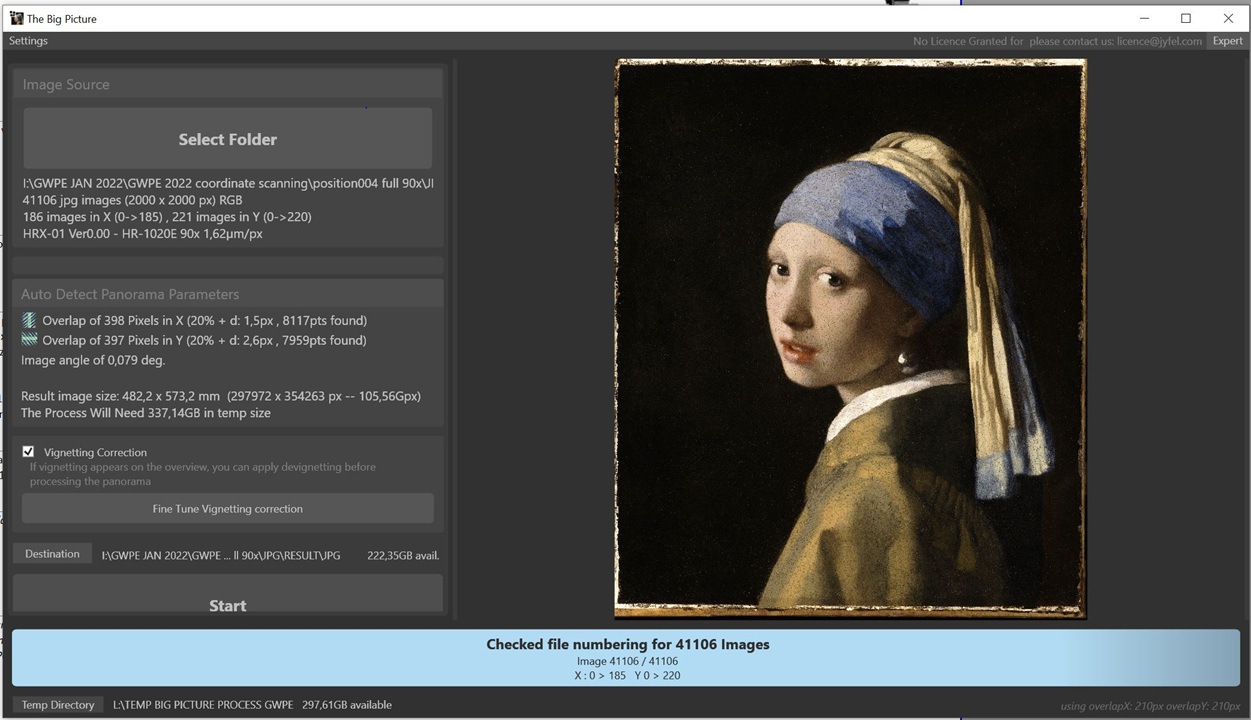
Task: Click the Overlap in Y striped icon
Action: [x=29, y=341]
